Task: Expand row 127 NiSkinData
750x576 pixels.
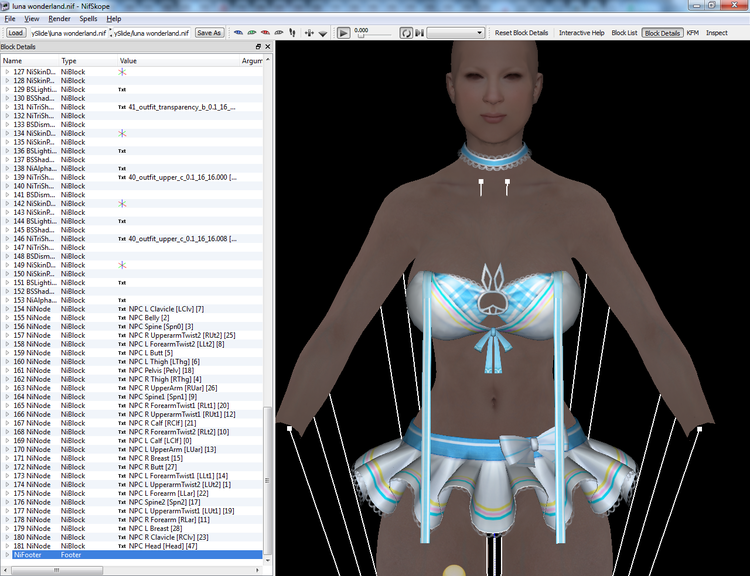Action: (x=7, y=72)
